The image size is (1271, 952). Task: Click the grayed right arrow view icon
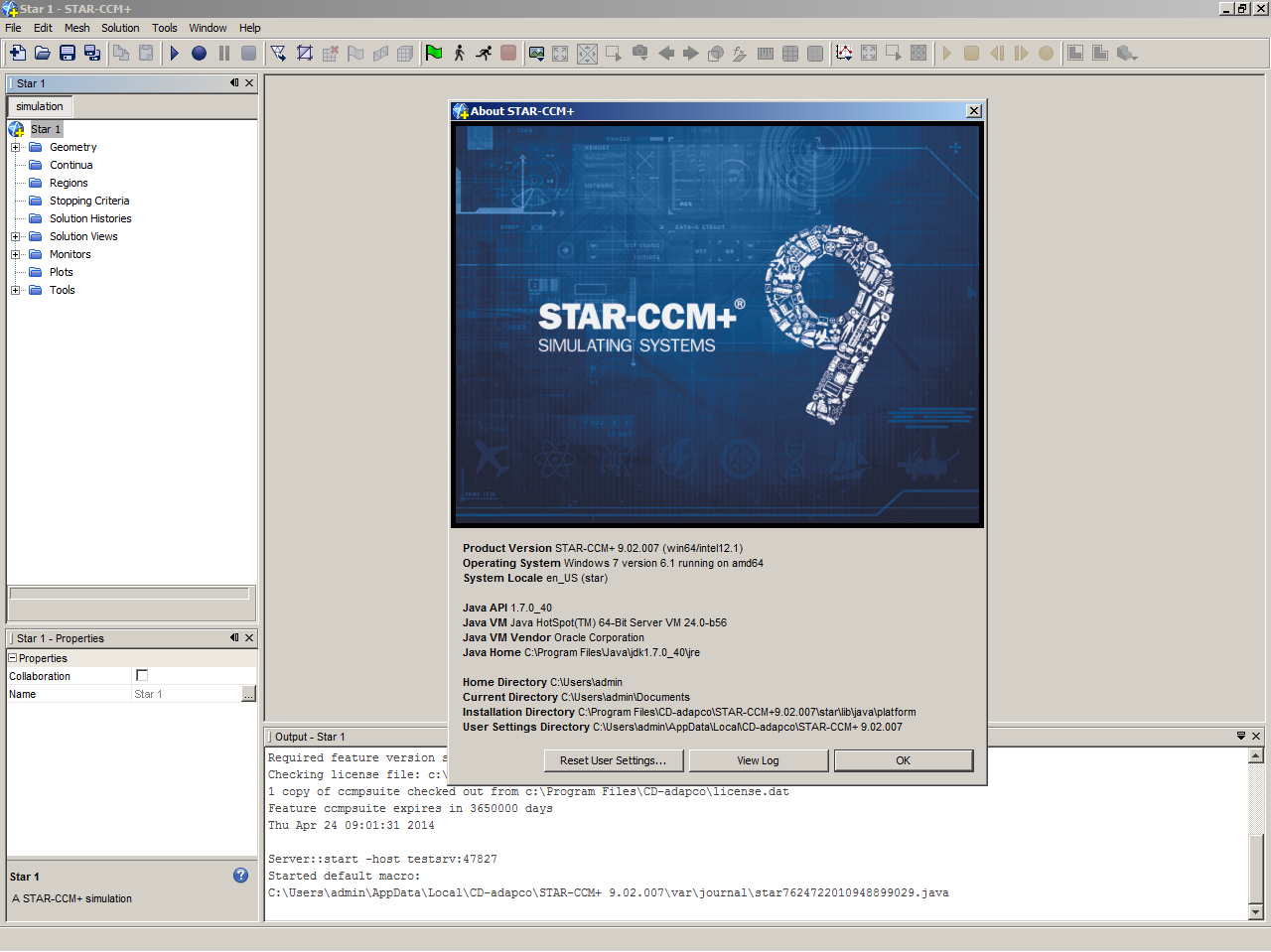tap(691, 53)
